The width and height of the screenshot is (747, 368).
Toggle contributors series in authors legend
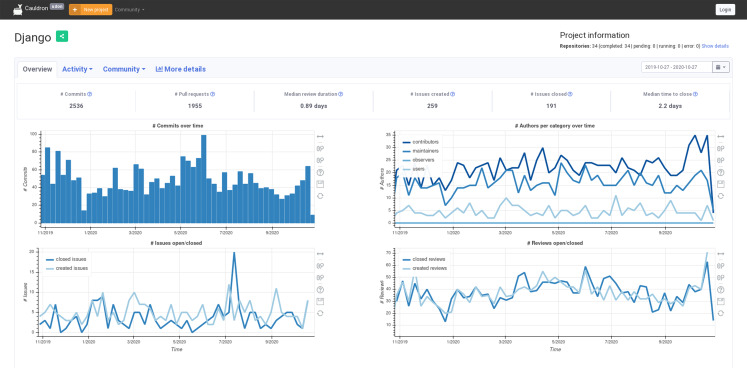click(421, 142)
